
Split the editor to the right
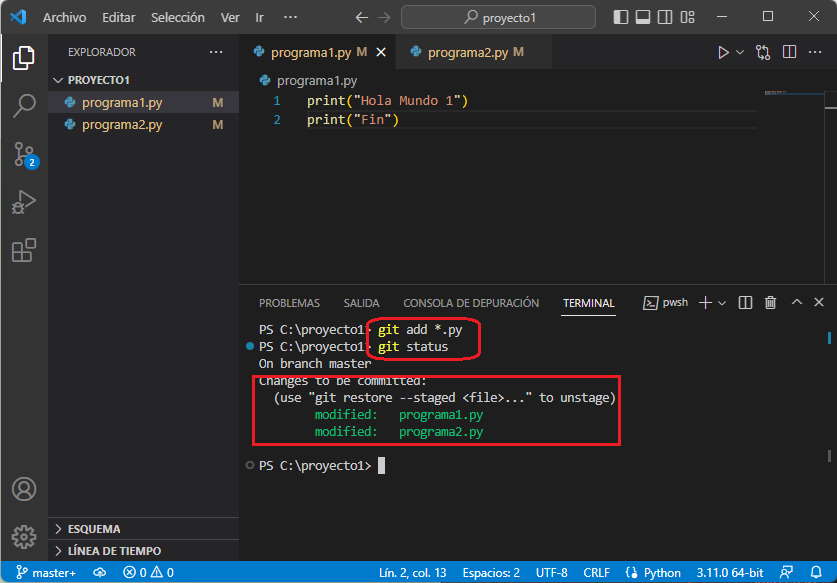coord(789,52)
